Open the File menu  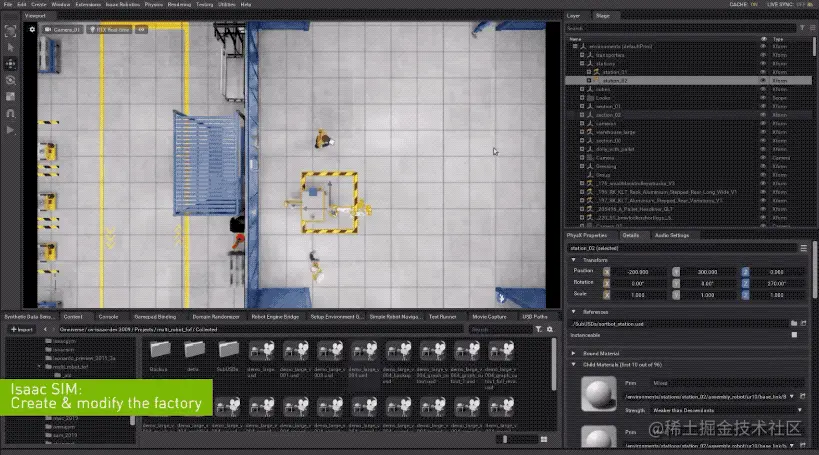[8, 4]
